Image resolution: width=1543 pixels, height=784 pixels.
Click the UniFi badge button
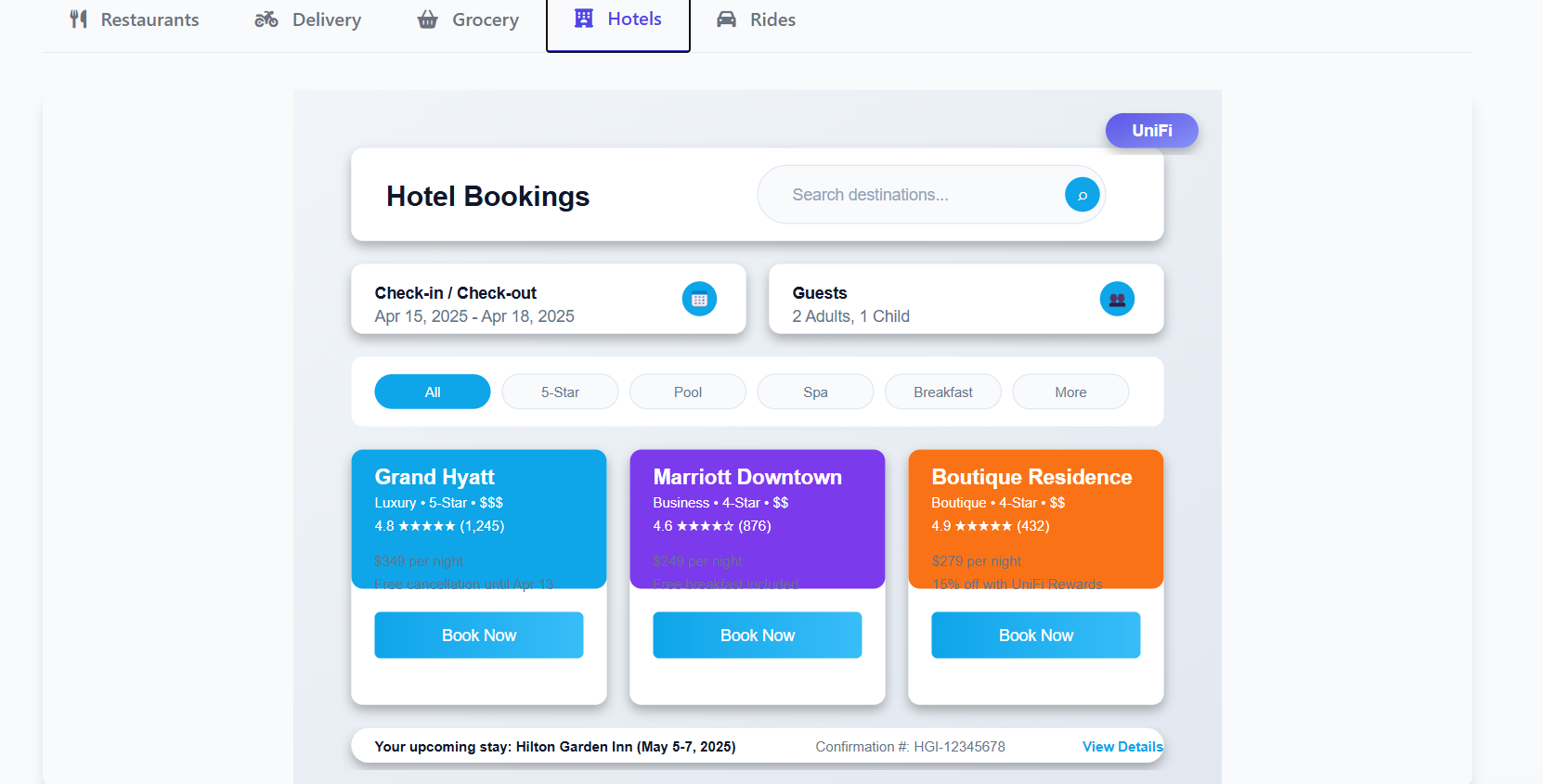click(x=1152, y=131)
